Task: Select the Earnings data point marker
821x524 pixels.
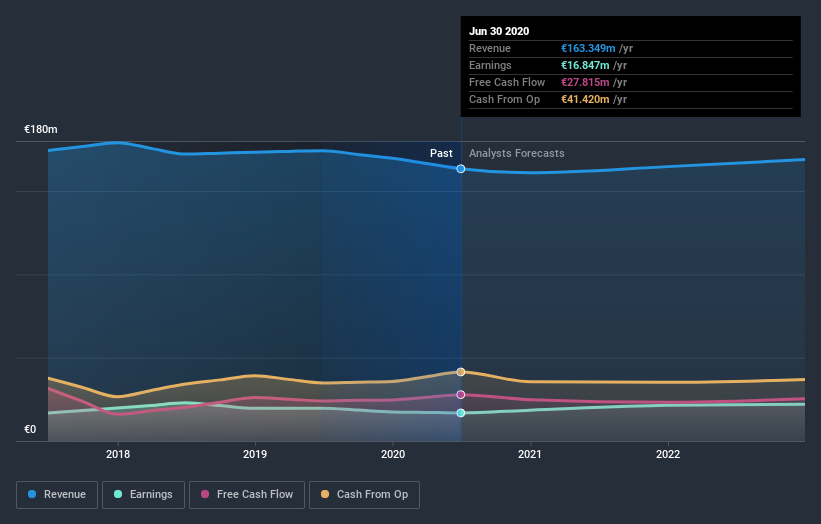Action: tap(461, 413)
